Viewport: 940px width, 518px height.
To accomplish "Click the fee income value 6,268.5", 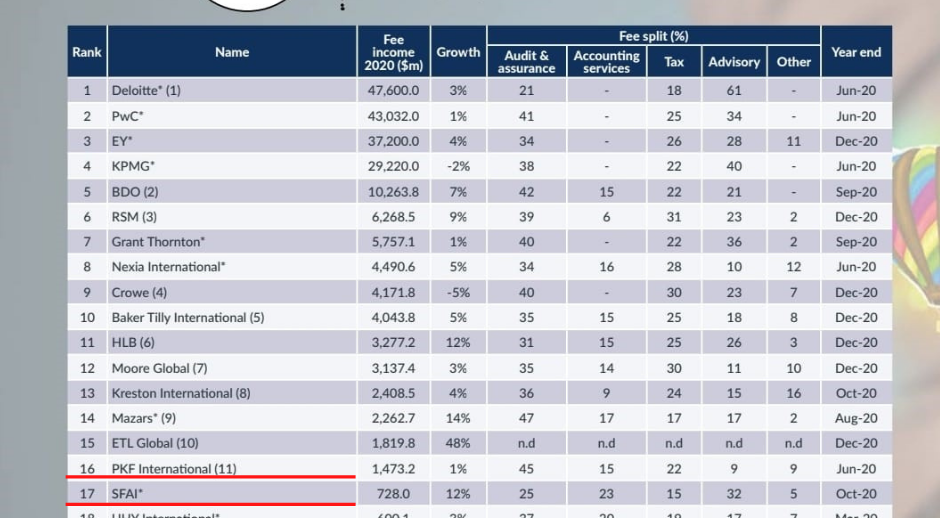I will pyautogui.click(x=393, y=216).
